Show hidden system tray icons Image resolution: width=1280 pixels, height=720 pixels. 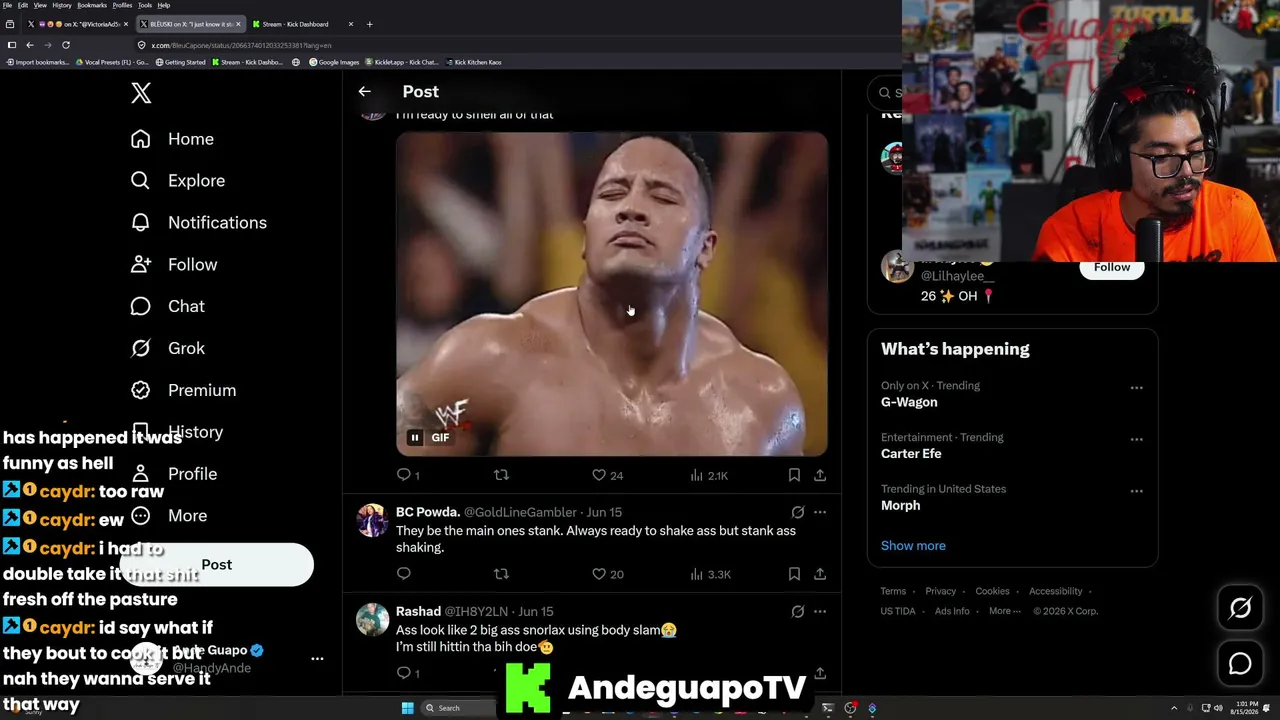point(1174,708)
